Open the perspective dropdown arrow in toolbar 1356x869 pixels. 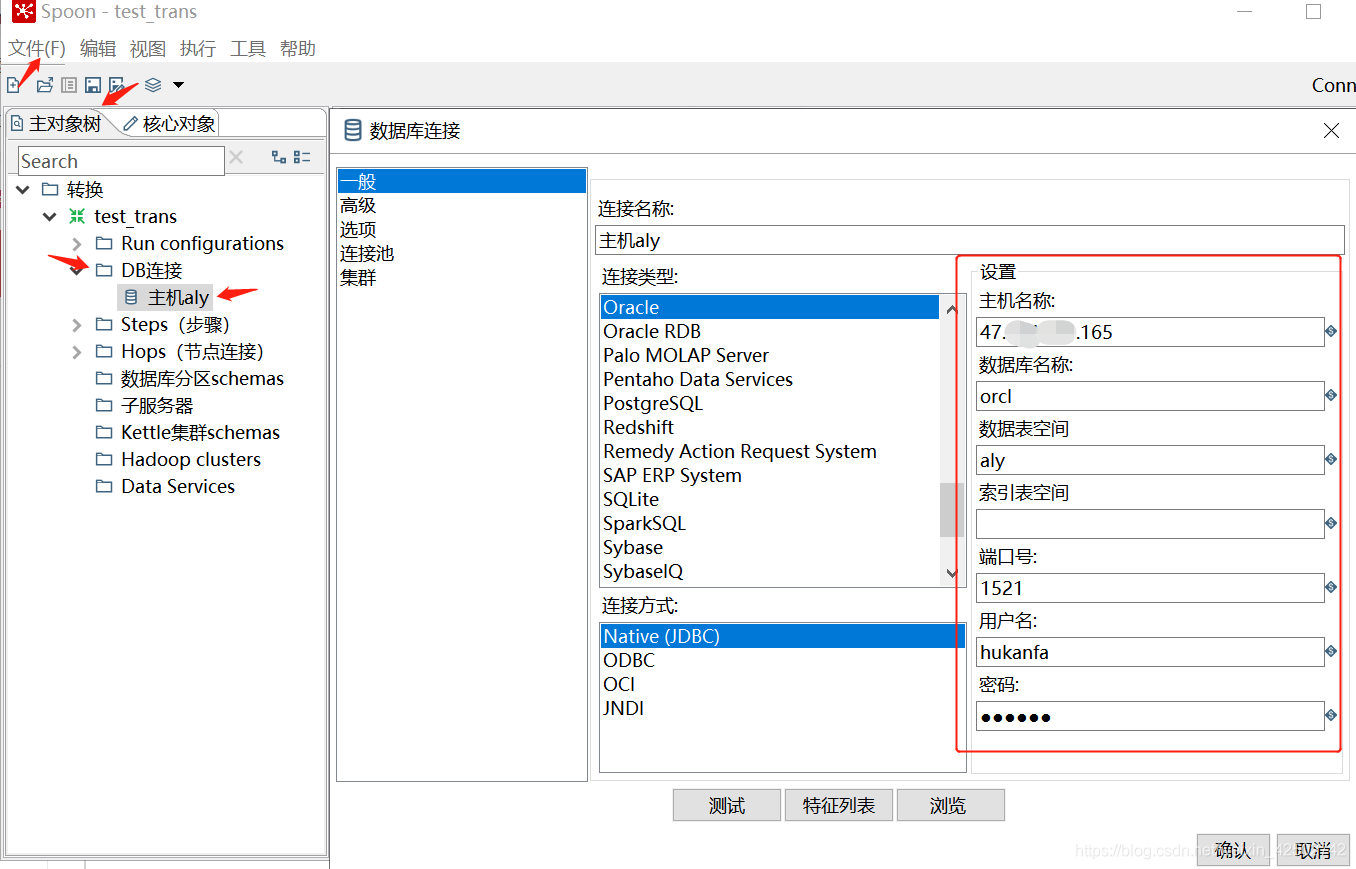tap(178, 85)
